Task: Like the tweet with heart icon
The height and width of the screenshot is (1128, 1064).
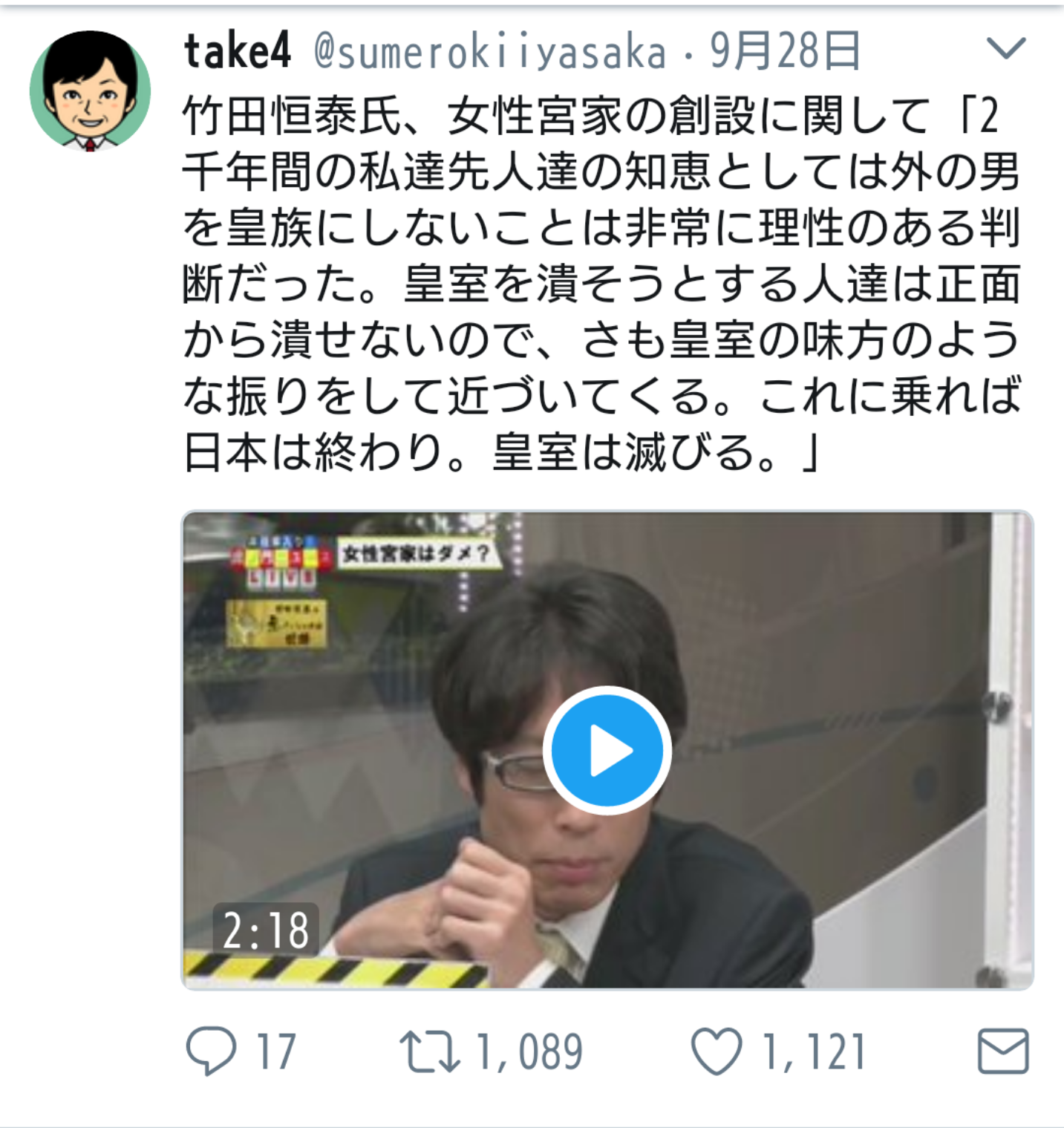Action: (717, 1052)
